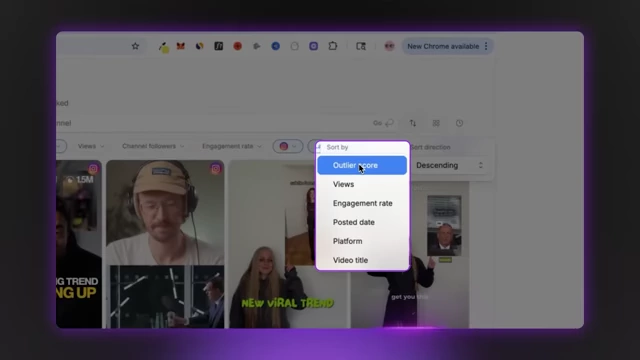The image size is (640, 360).
Task: Click the red circle extension icon
Action: click(x=238, y=46)
